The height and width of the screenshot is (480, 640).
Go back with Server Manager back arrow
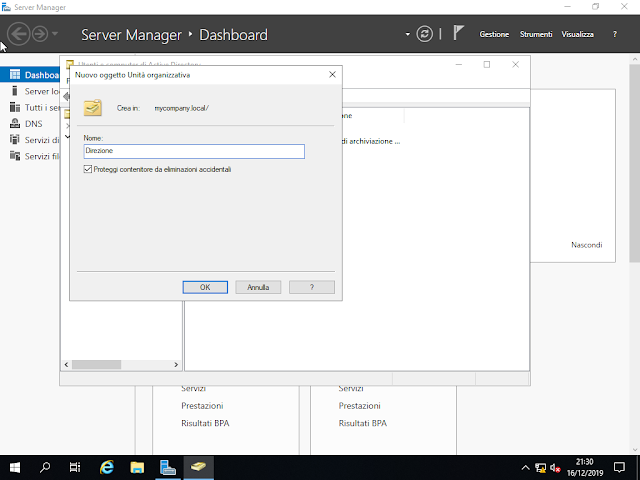point(19,33)
